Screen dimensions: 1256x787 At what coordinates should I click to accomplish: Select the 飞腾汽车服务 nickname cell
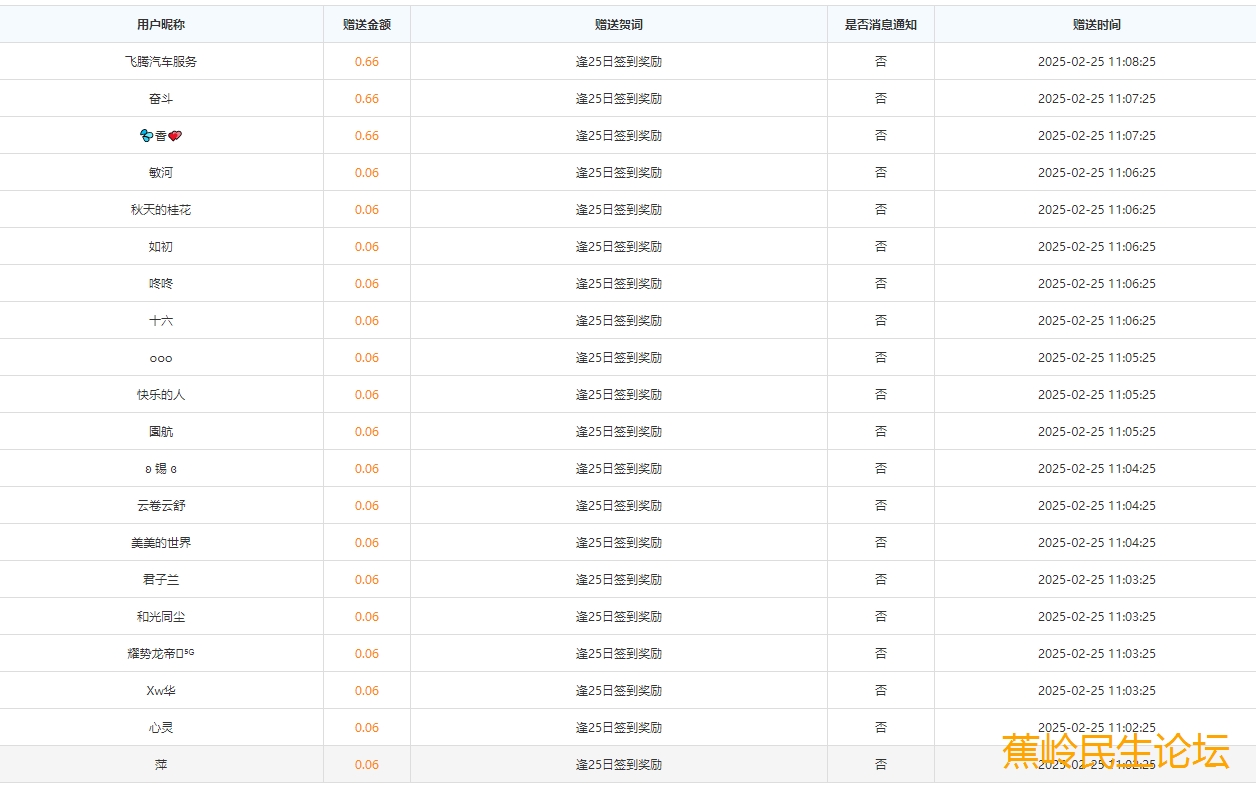161,62
